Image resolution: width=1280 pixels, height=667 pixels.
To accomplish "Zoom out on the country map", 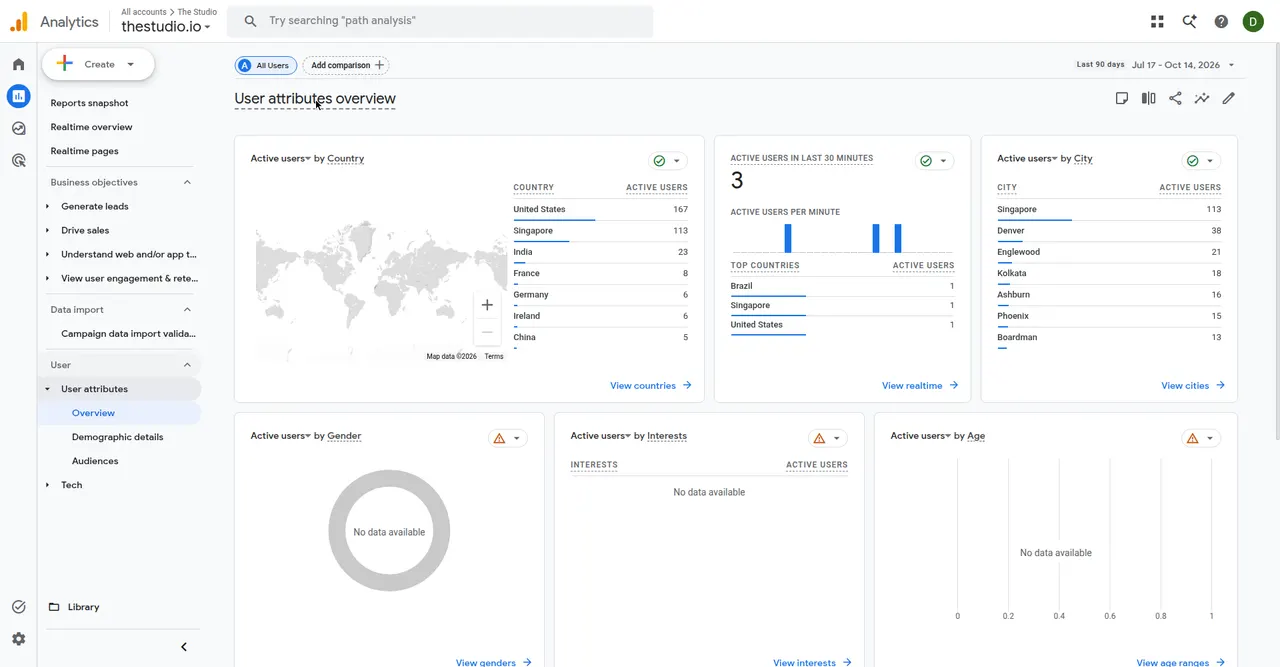I will (487, 332).
